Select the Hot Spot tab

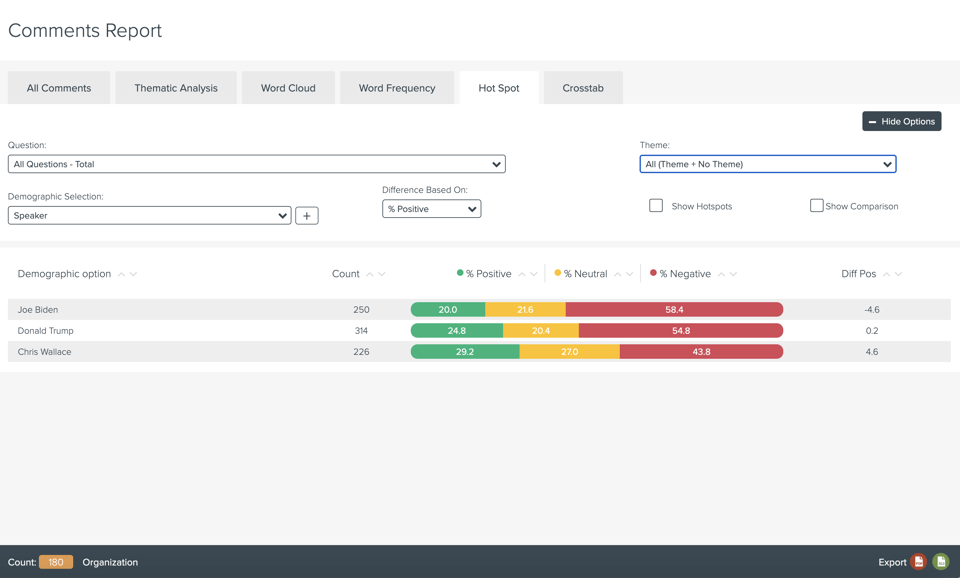499,88
